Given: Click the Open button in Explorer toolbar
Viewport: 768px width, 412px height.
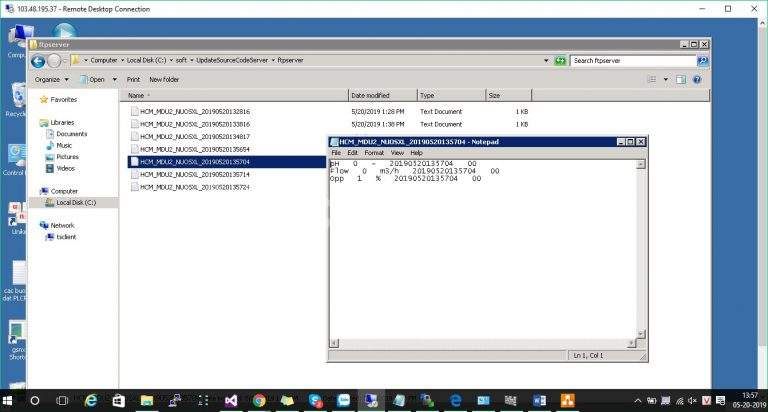Looking at the screenshot, I should [93, 79].
